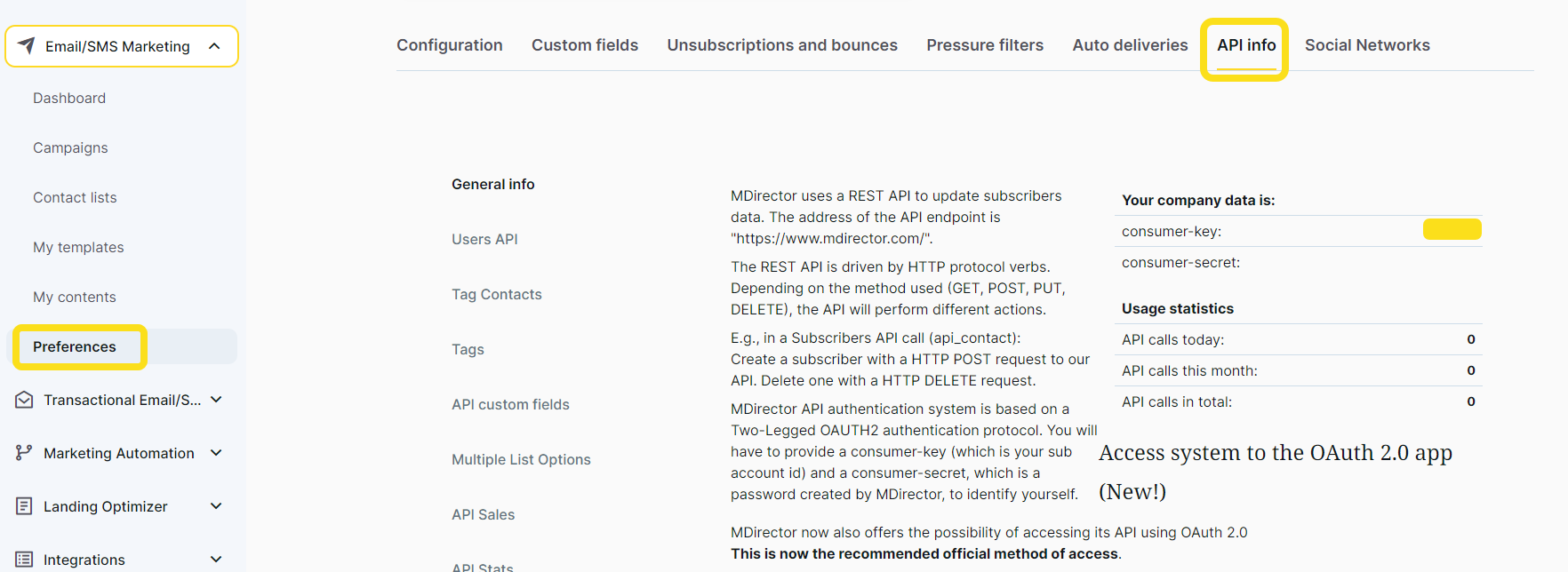Expand the Landing Optimizer menu chevron
Viewport: 1568px width, 572px height.
tap(216, 506)
